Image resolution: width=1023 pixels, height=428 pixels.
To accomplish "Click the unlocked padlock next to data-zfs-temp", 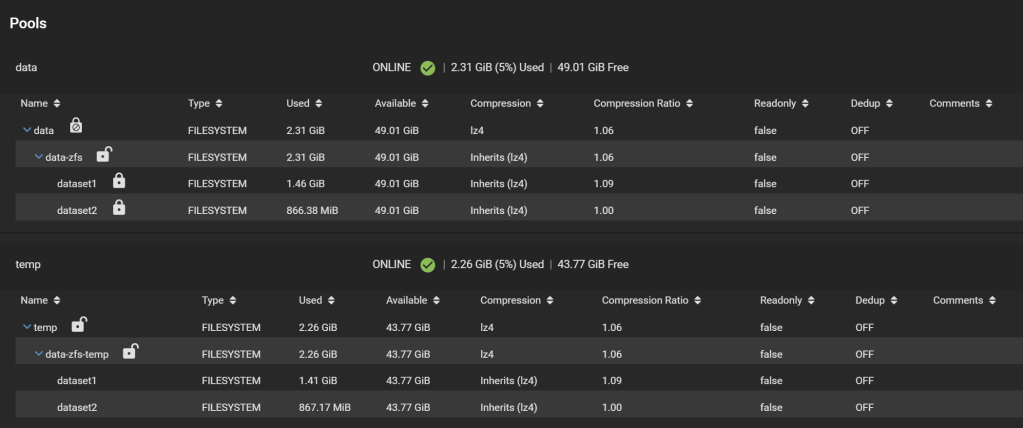I will point(129,351).
